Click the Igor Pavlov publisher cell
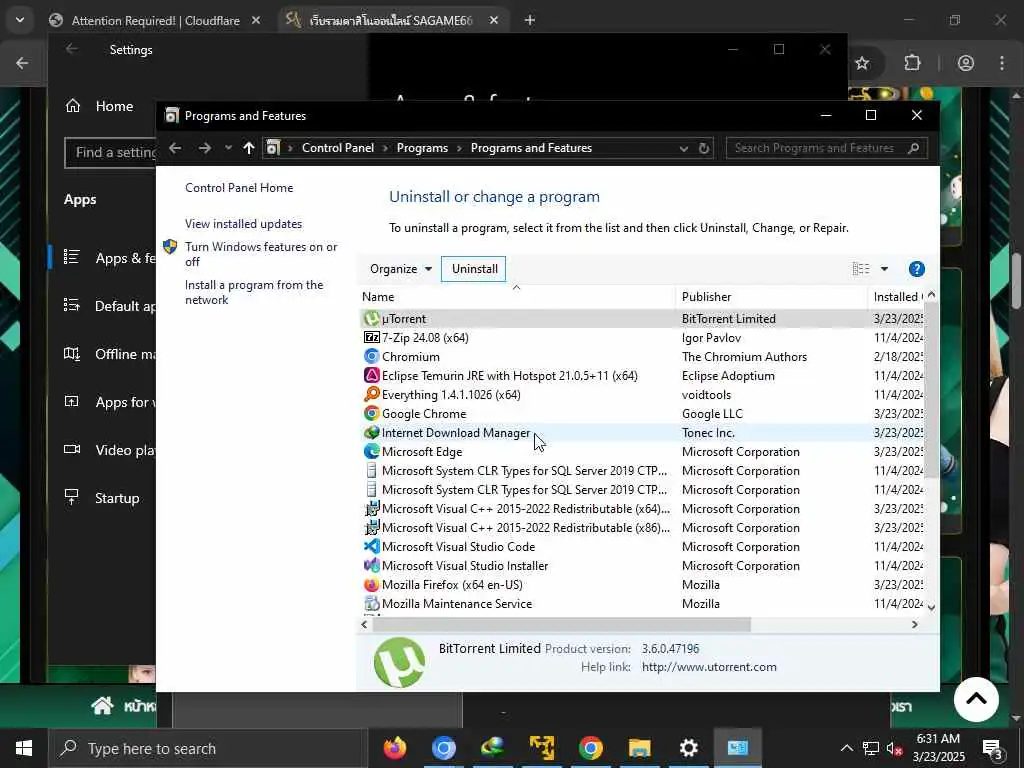This screenshot has width=1024, height=768. pos(711,338)
